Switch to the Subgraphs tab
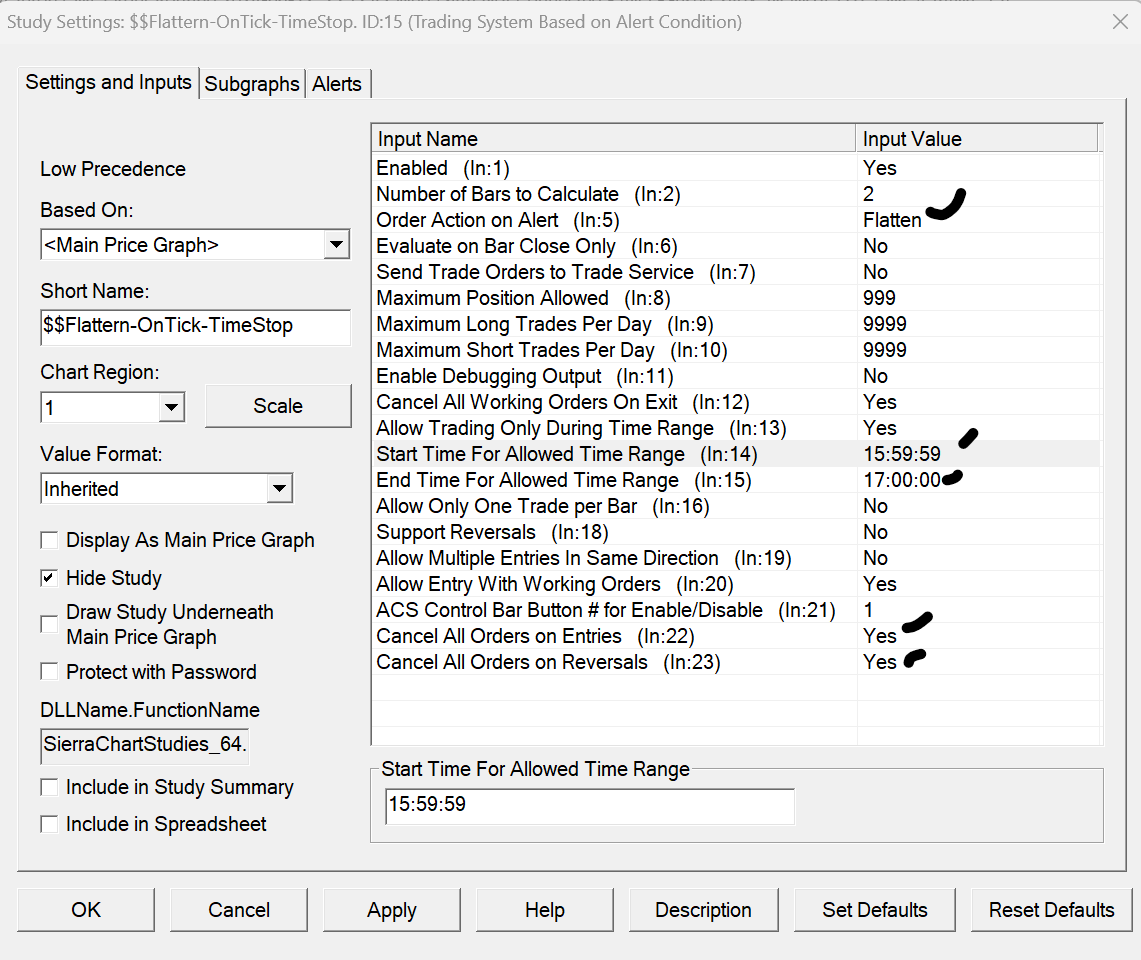Image resolution: width=1141 pixels, height=960 pixels. click(252, 84)
